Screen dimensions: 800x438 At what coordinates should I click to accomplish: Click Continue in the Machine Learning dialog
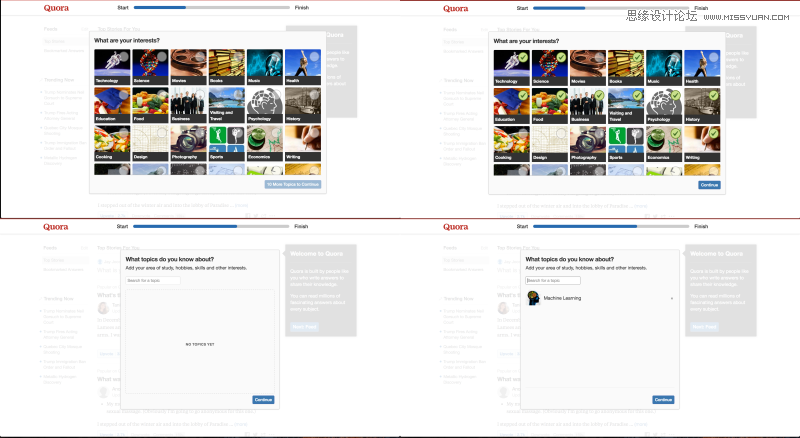(663, 400)
